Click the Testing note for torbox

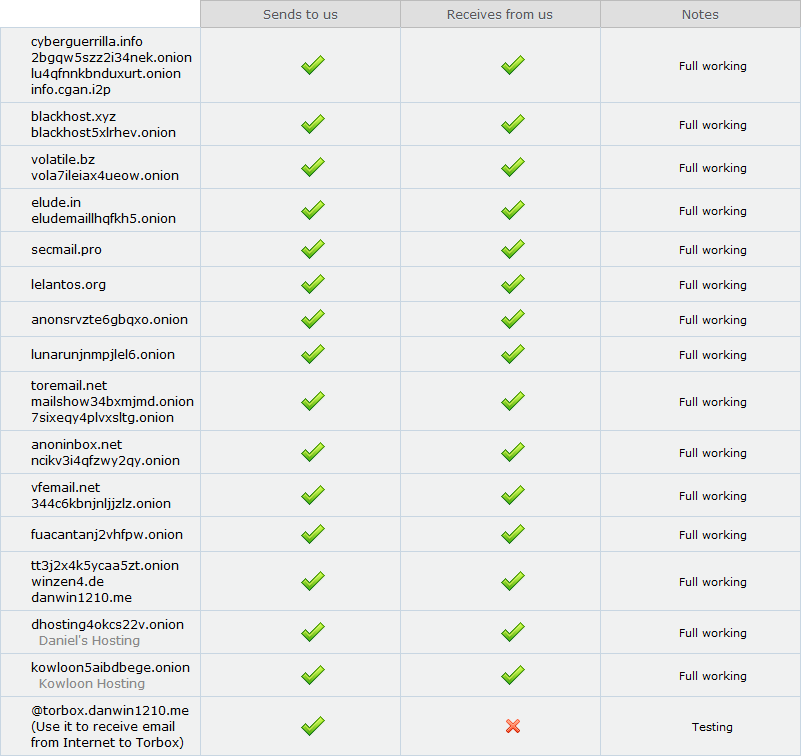click(x=712, y=727)
